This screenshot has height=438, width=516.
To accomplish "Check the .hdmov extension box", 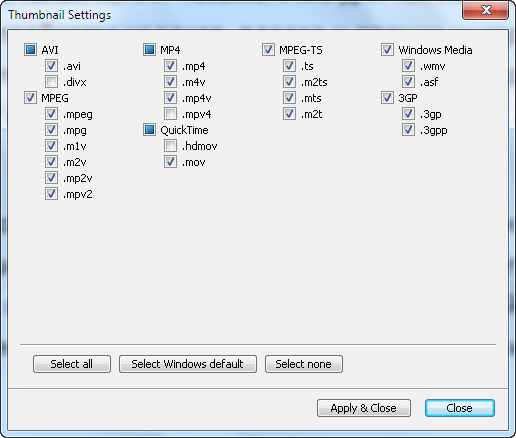I will click(170, 146).
